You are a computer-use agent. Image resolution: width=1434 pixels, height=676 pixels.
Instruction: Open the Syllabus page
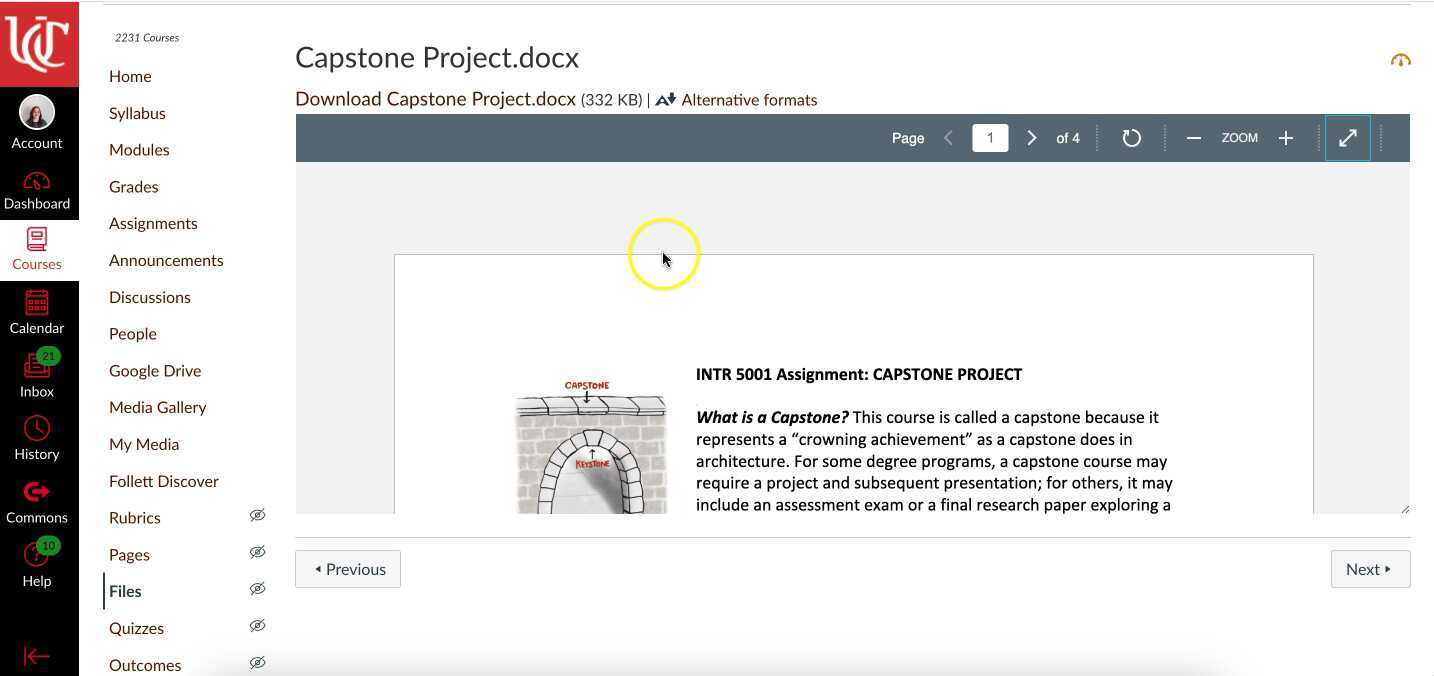point(137,113)
